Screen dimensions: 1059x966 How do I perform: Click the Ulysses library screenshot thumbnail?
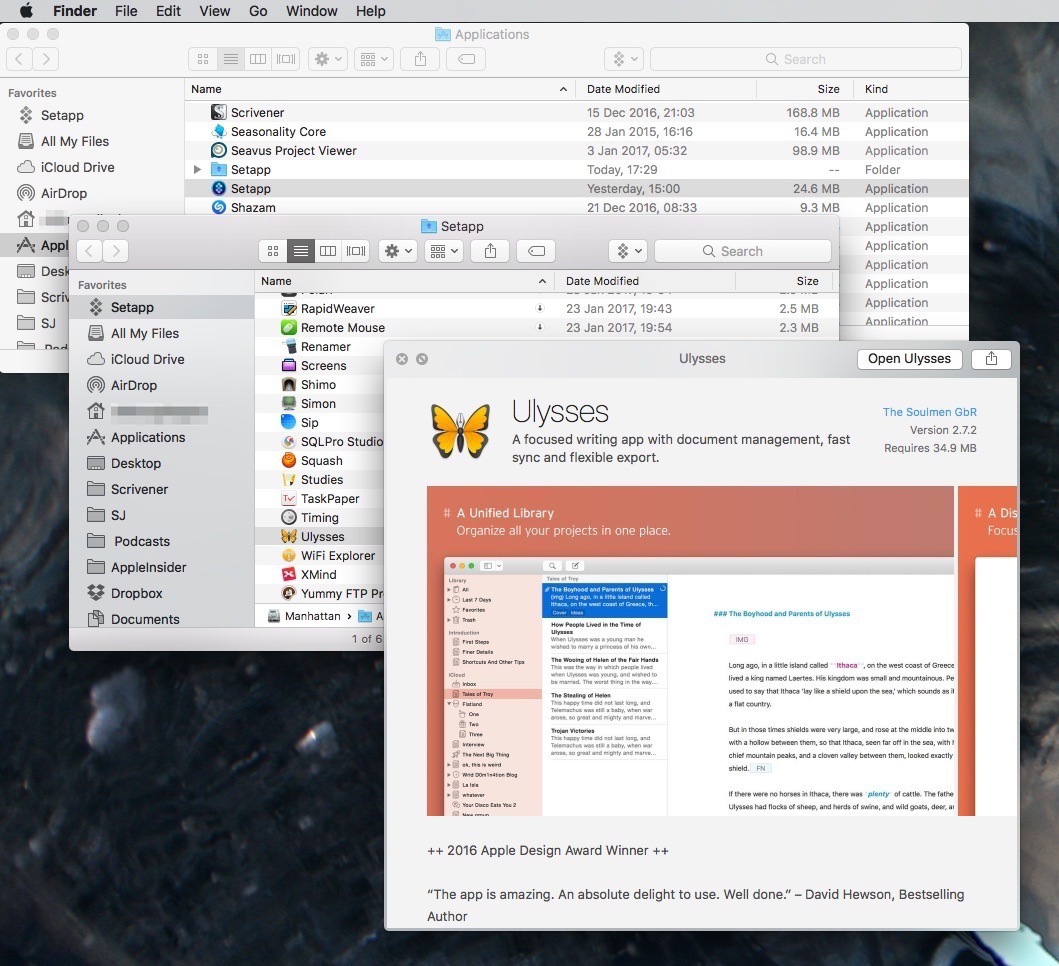690,651
